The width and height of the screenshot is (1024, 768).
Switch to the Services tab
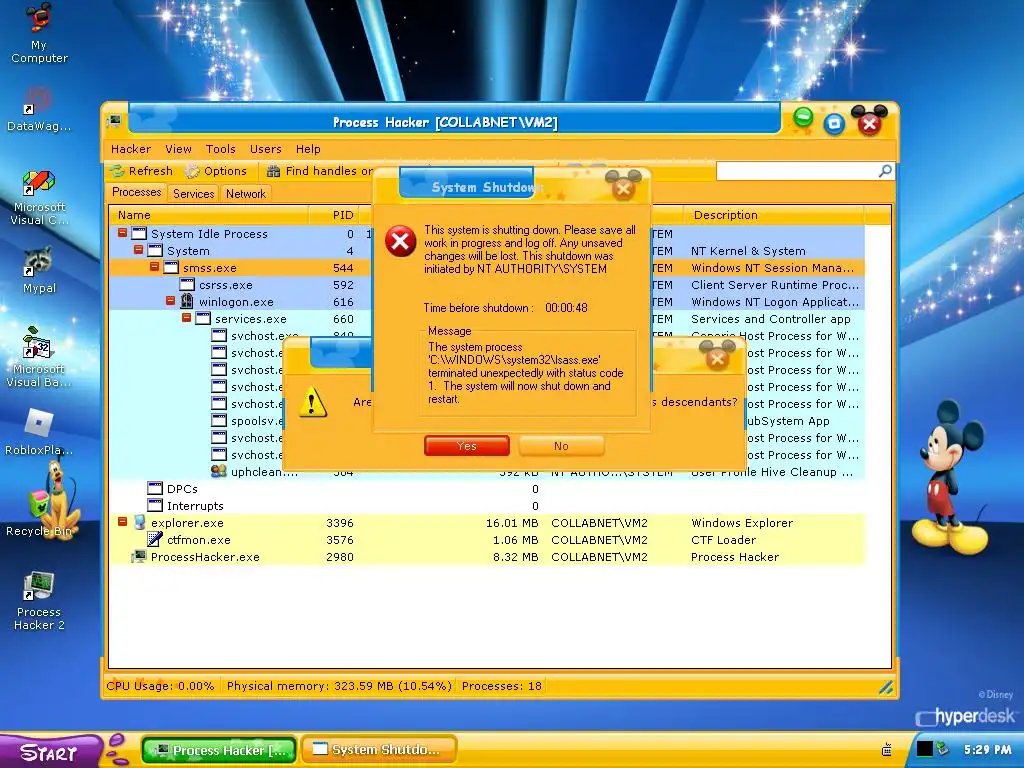pos(193,193)
